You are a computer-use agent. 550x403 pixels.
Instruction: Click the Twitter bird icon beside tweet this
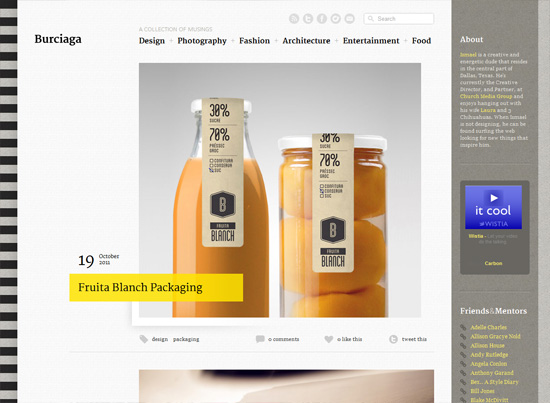point(394,339)
